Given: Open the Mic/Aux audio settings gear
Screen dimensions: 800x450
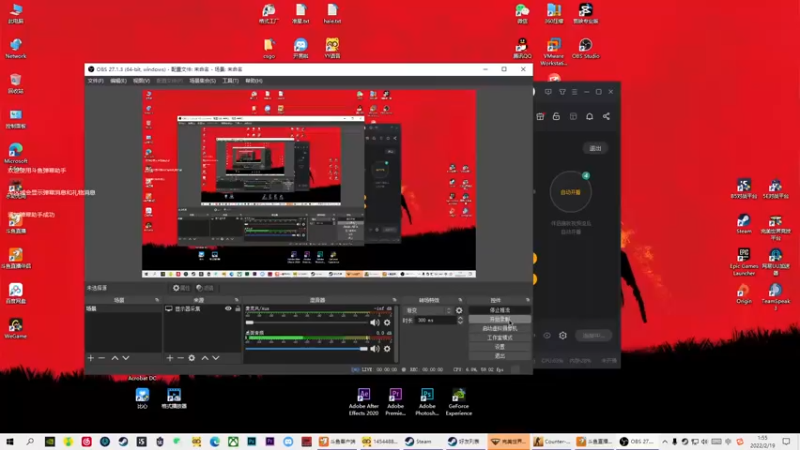Looking at the screenshot, I should (x=387, y=322).
